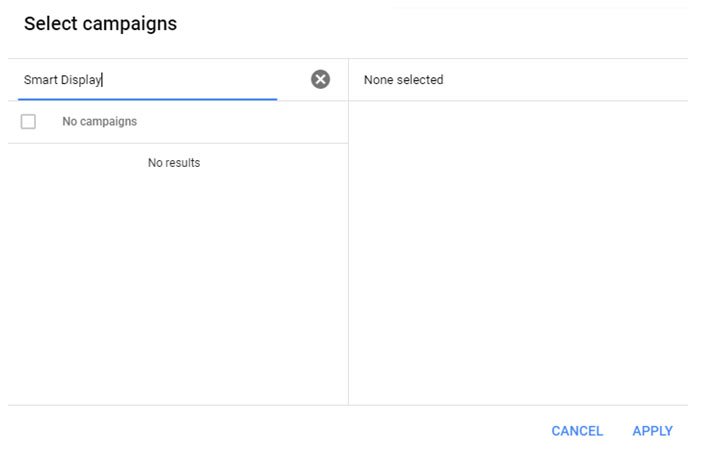The height and width of the screenshot is (459, 702).
Task: Click the divider between the two panels
Action: (348, 232)
